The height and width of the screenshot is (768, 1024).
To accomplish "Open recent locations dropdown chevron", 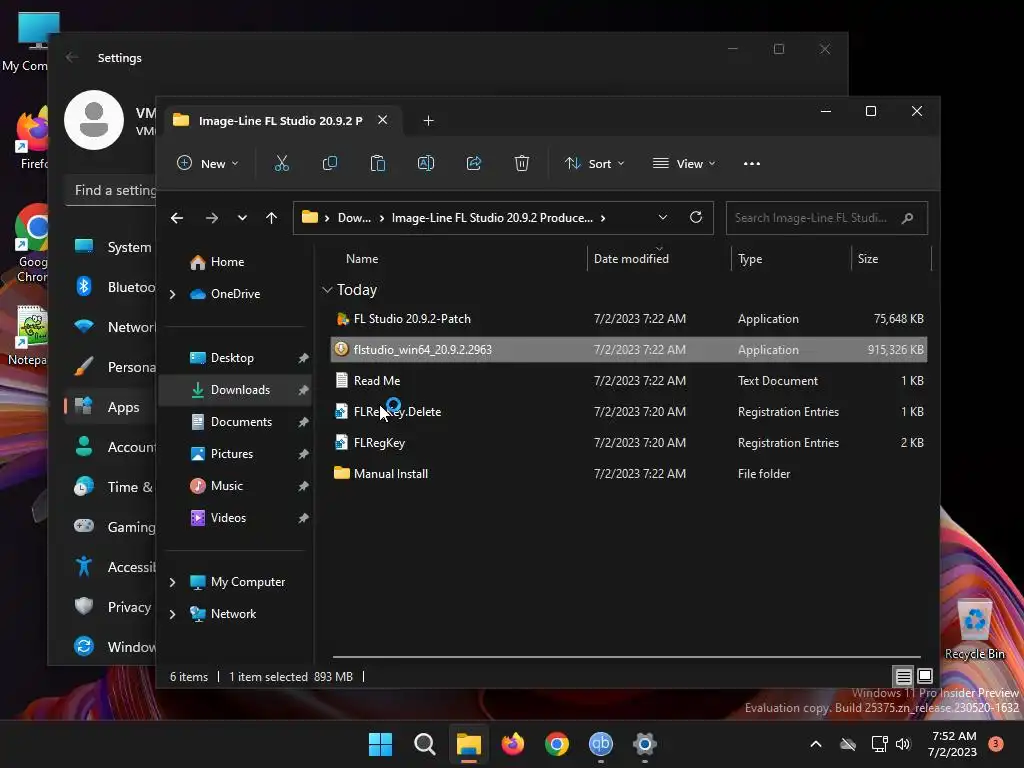I will [x=242, y=218].
